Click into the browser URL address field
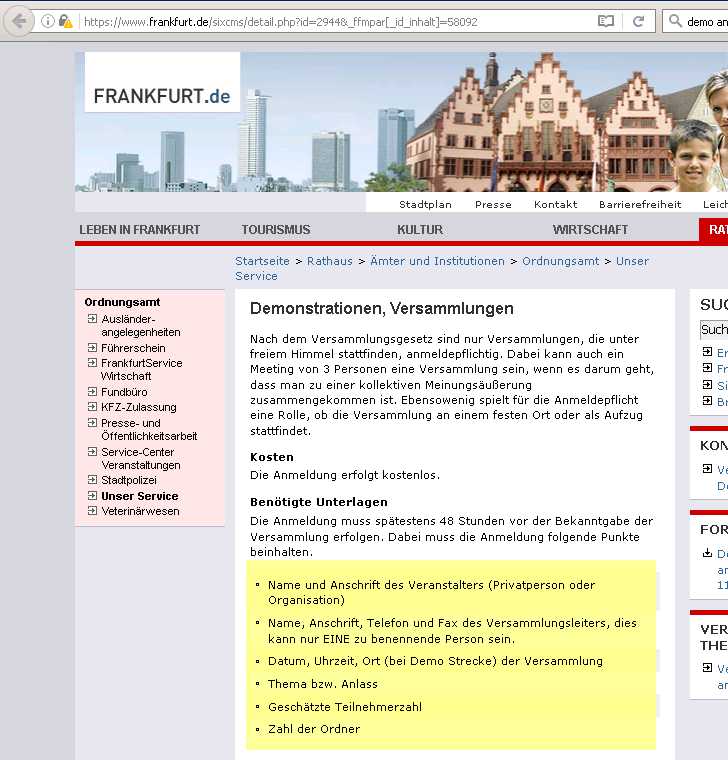This screenshot has width=728, height=760. 330,21
